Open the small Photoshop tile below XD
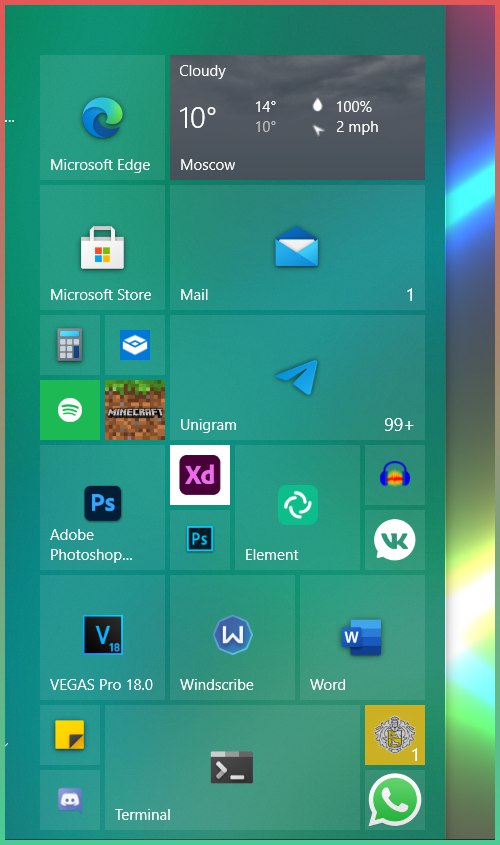500x845 pixels. (x=200, y=540)
